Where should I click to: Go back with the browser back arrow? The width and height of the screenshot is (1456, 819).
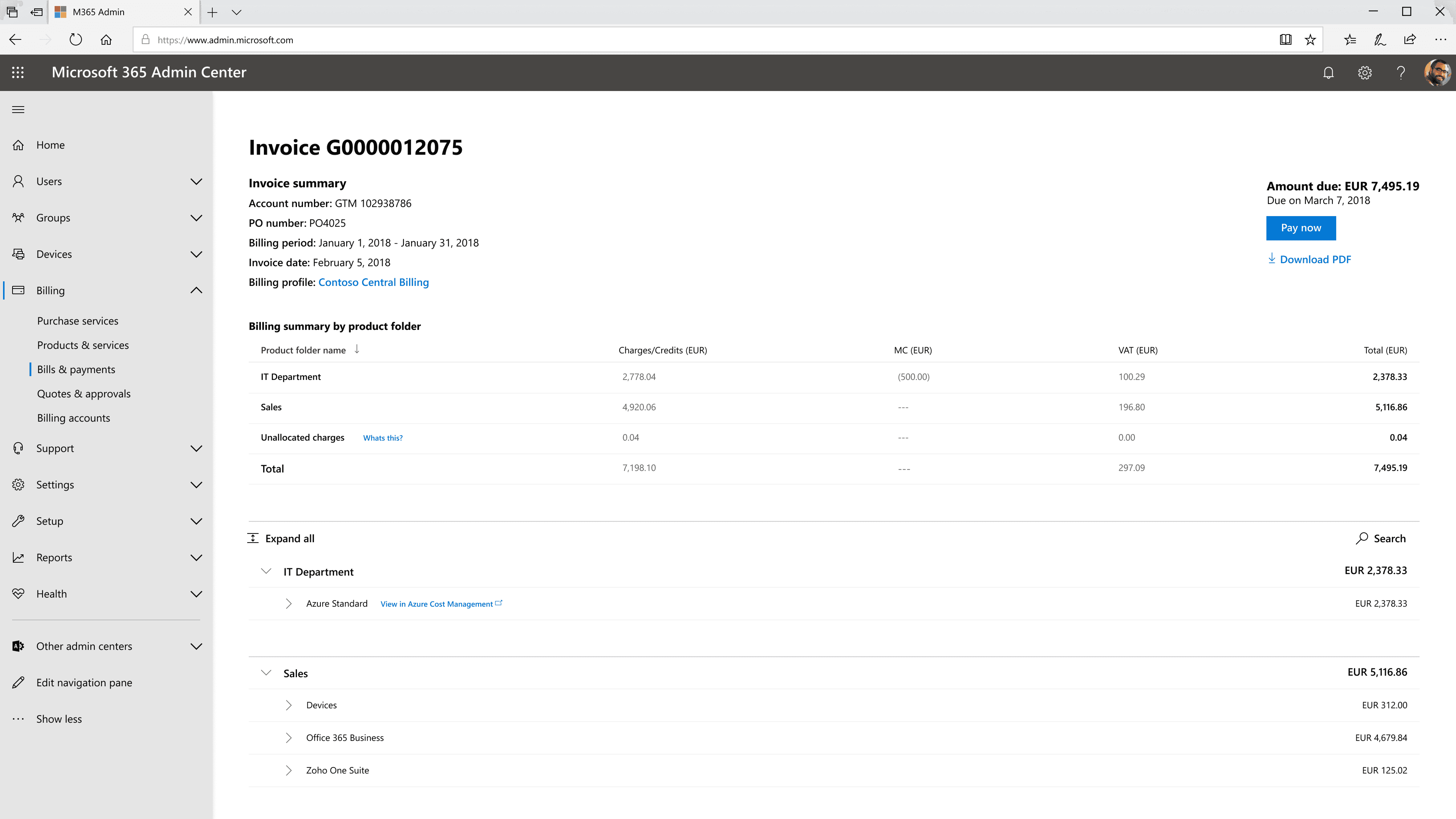tap(15, 39)
